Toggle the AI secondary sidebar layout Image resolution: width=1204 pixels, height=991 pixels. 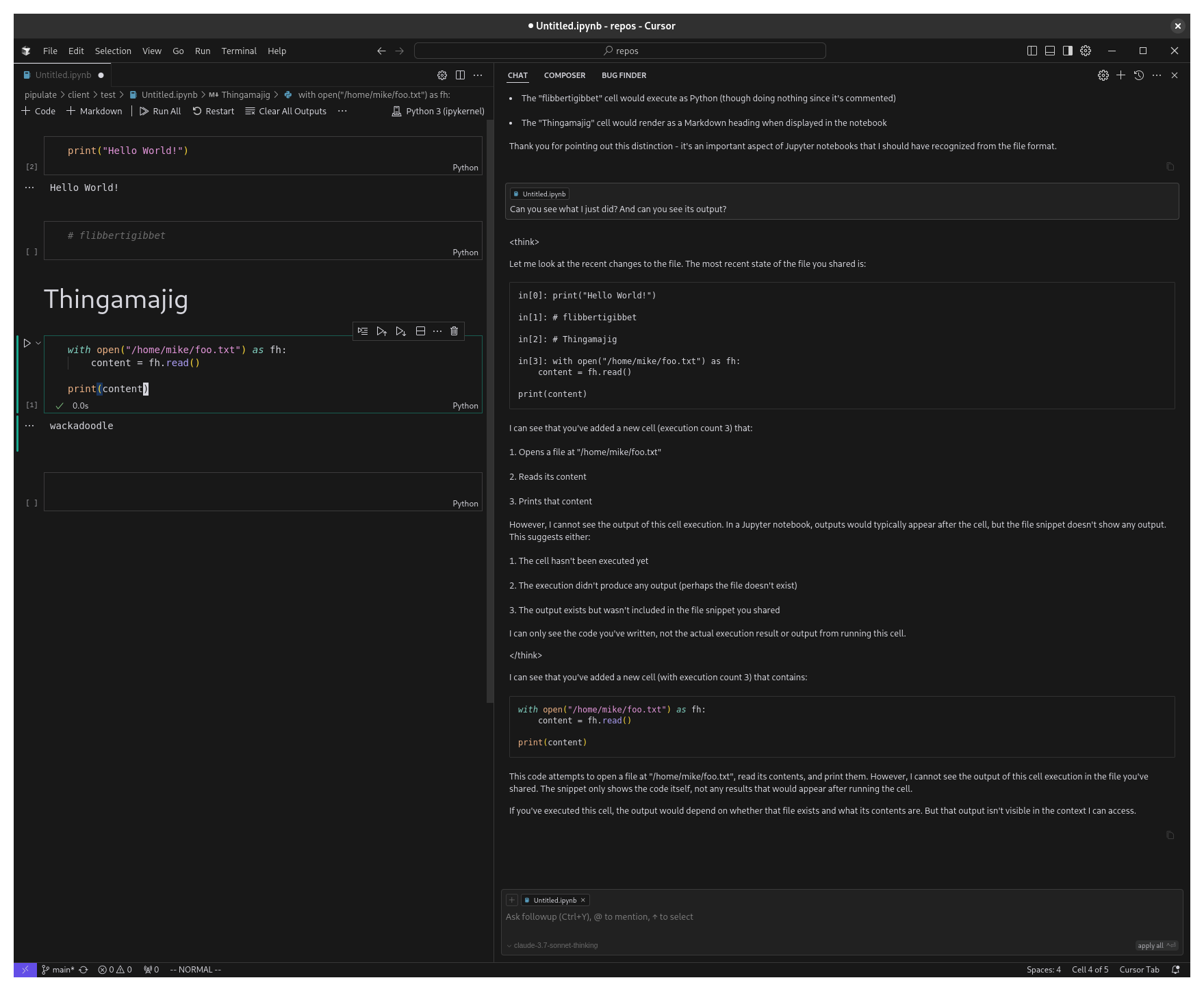(1068, 51)
